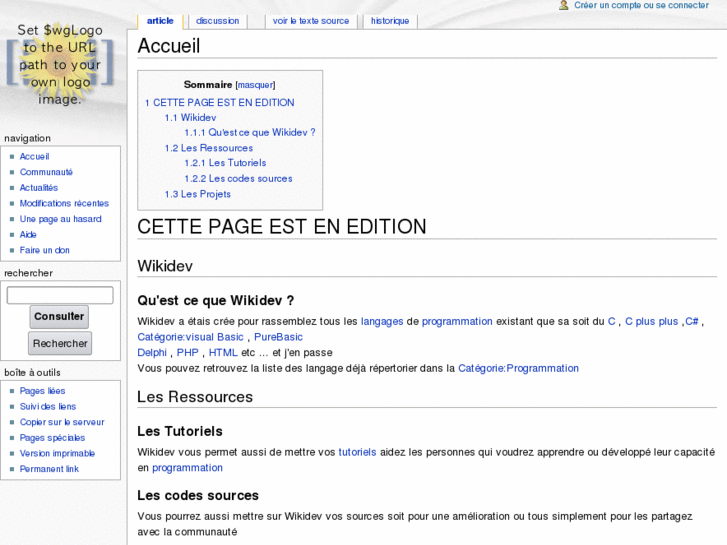The width and height of the screenshot is (727, 545).
Task: Switch to the discussion tab
Action: [217, 21]
